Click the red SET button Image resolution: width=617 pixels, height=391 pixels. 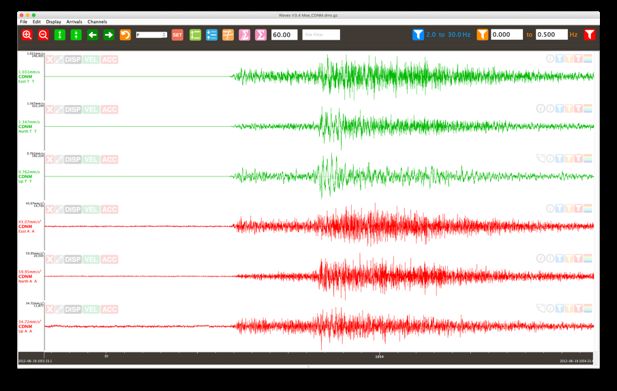point(177,35)
